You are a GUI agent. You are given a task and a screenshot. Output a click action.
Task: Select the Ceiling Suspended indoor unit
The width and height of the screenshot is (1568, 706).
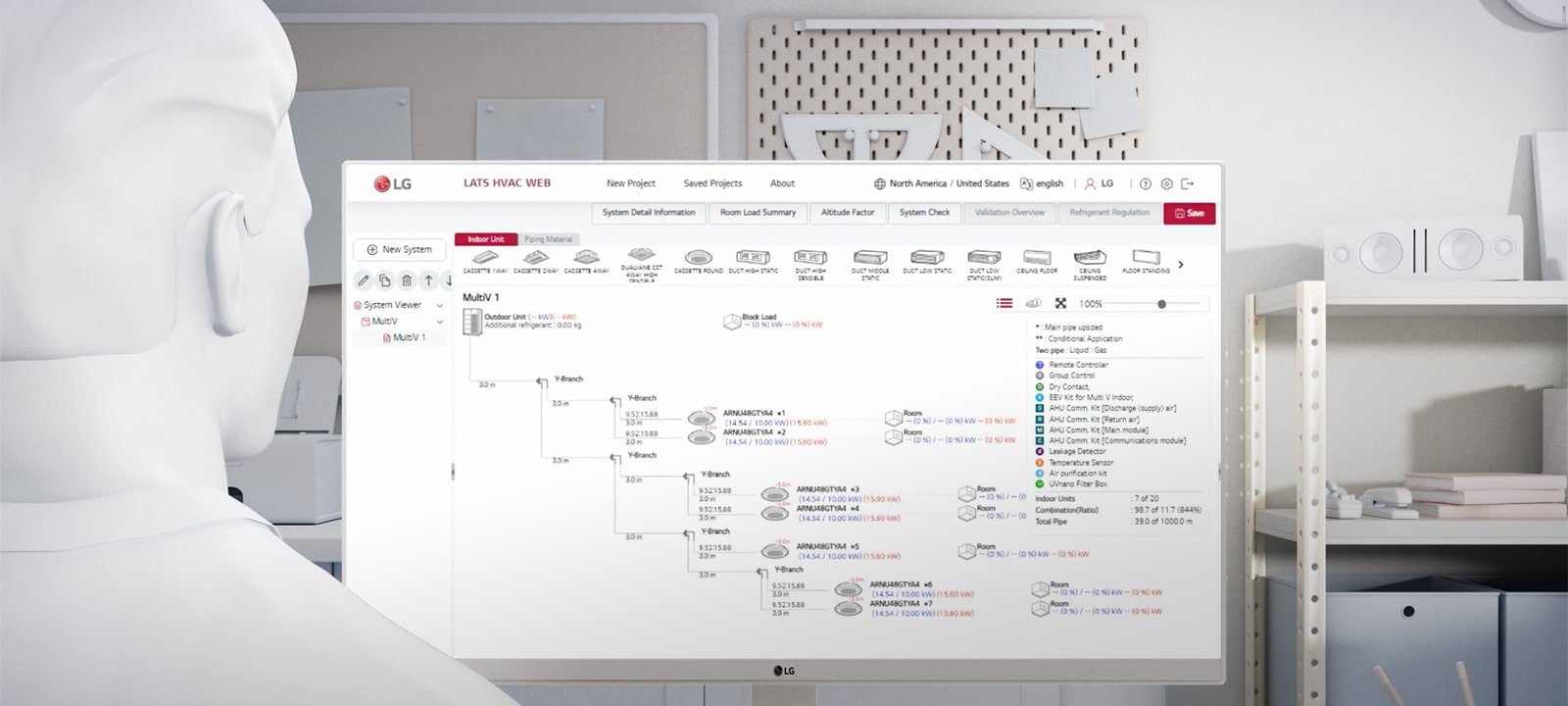click(x=1090, y=258)
